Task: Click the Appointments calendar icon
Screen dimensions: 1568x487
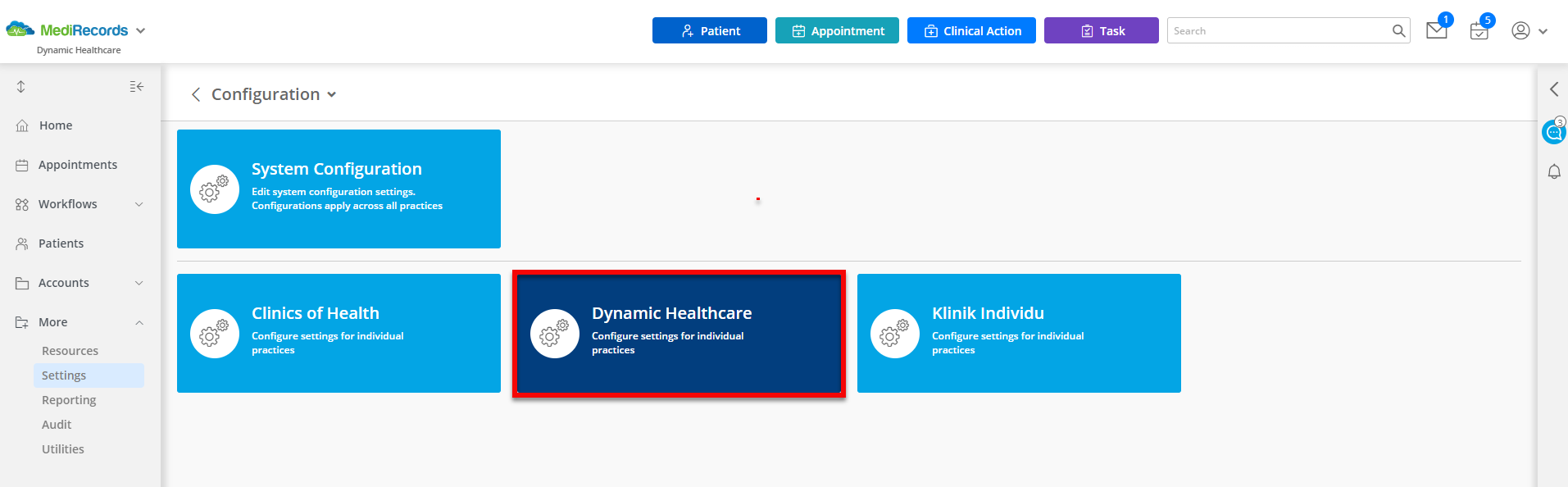Action: click(x=22, y=165)
